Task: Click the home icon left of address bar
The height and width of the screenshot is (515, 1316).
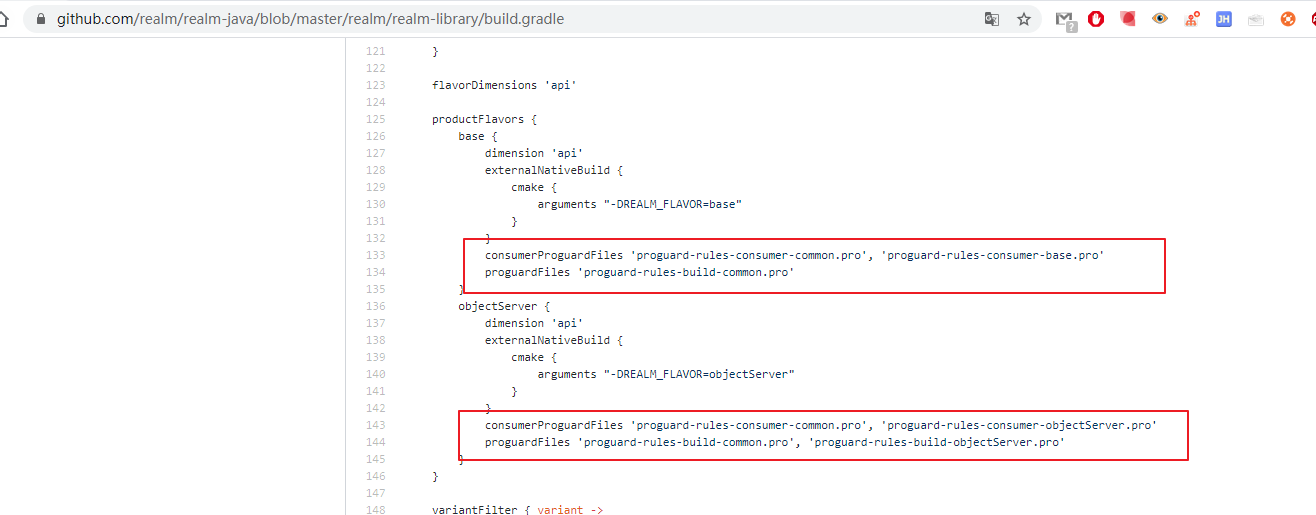Action: click(x=4, y=19)
